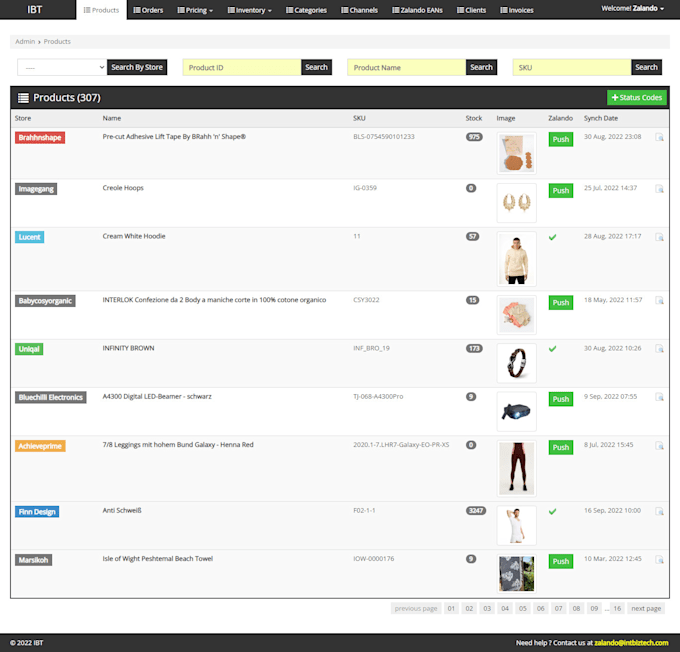Click the IBT logo in header
This screenshot has width=680, height=652.
coord(35,10)
